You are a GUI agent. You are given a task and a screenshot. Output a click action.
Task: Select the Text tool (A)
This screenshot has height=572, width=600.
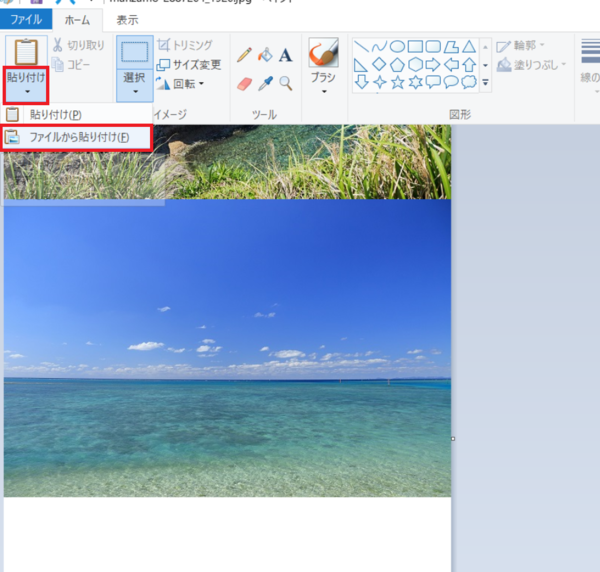[x=285, y=55]
